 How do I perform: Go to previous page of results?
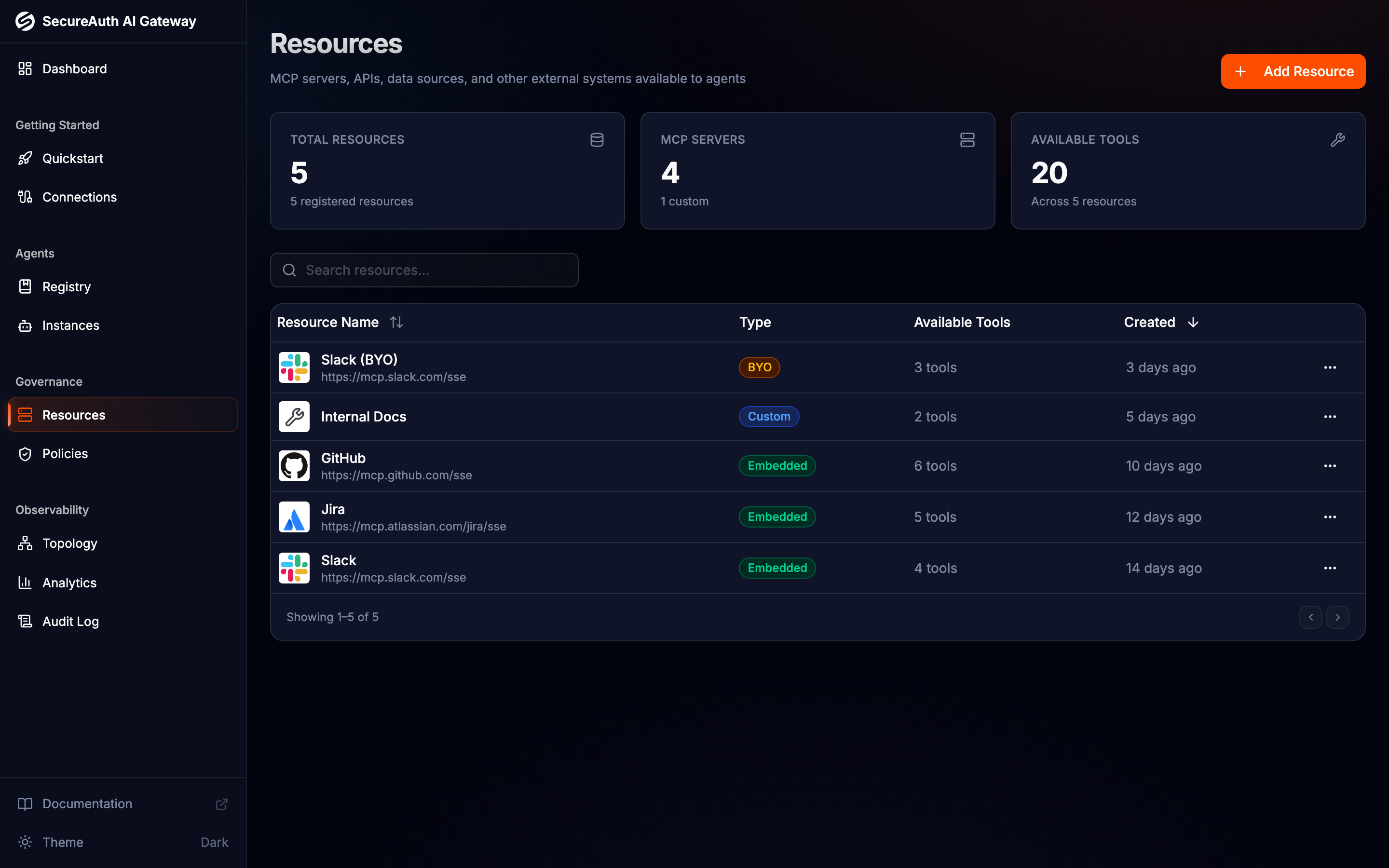pyautogui.click(x=1310, y=617)
